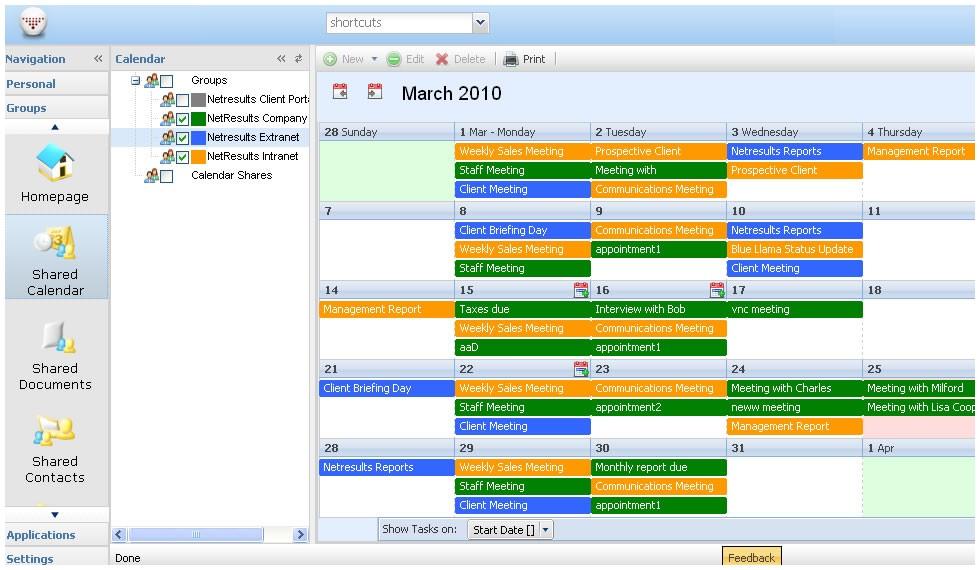Collapse the Navigation panel with double arrow

pyautogui.click(x=98, y=59)
